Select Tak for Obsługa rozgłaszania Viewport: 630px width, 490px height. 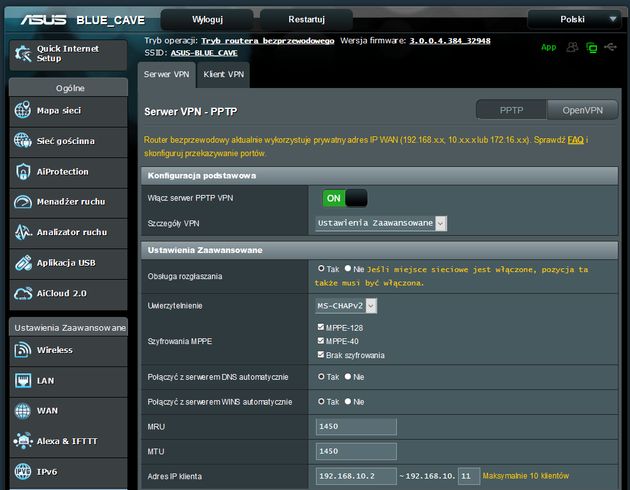point(321,268)
